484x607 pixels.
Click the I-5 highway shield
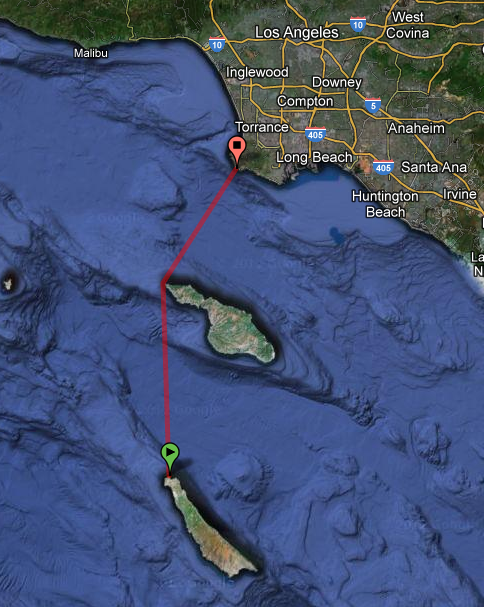pyautogui.click(x=373, y=105)
